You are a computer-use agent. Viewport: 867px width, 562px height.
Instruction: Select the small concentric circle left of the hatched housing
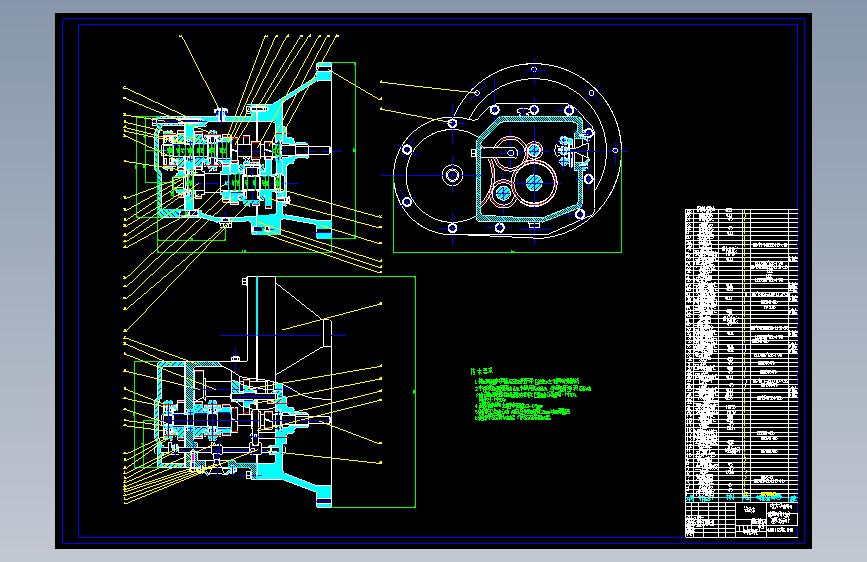tap(452, 176)
